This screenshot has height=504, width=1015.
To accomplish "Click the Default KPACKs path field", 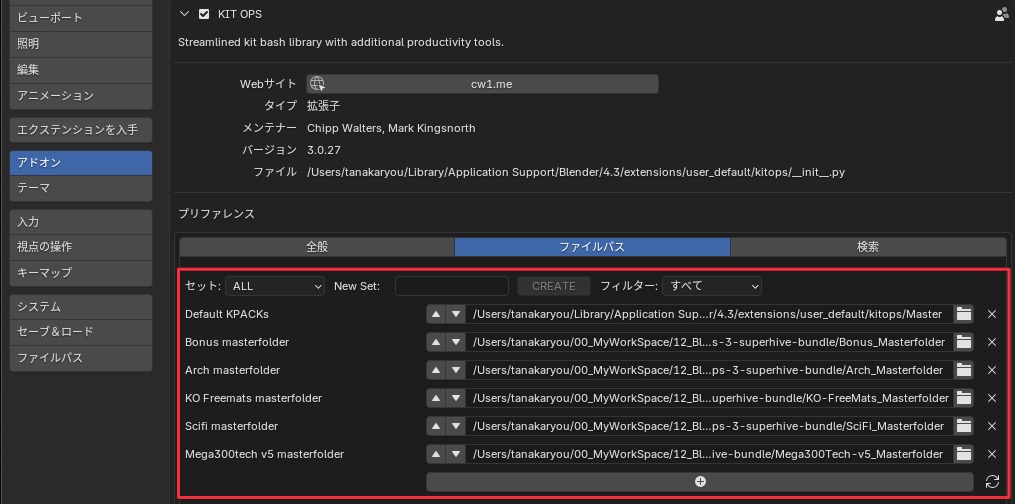I will click(709, 314).
